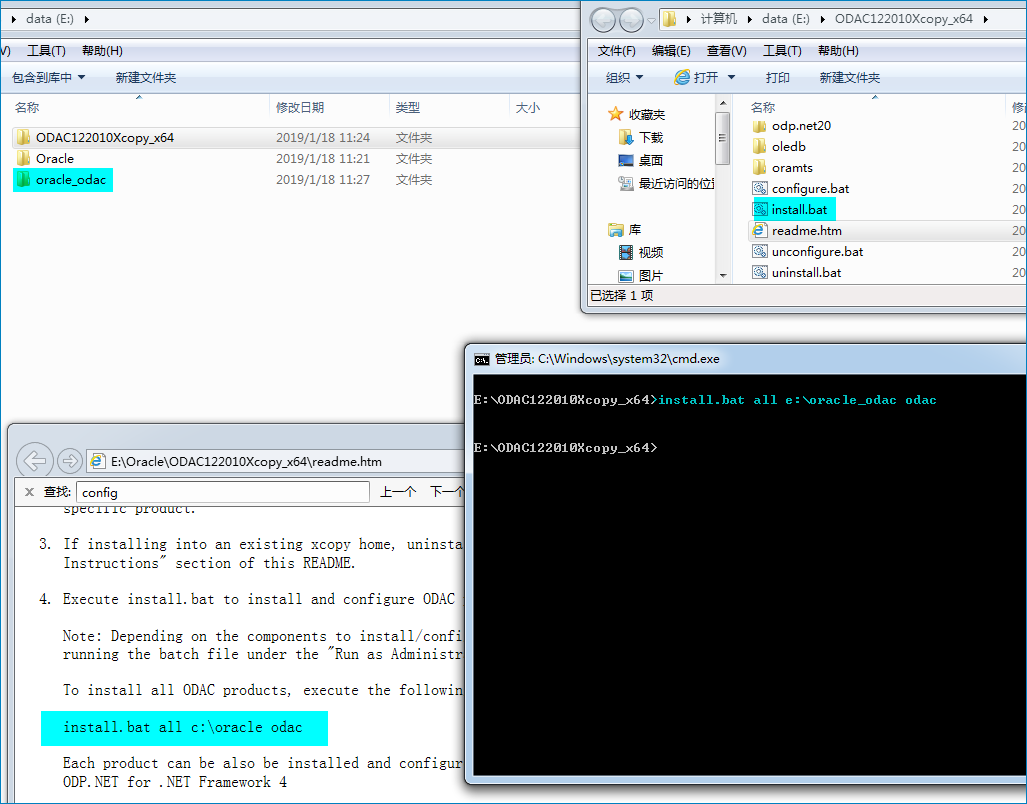
Task: Select the oracle_odac folder icon
Action: point(24,179)
